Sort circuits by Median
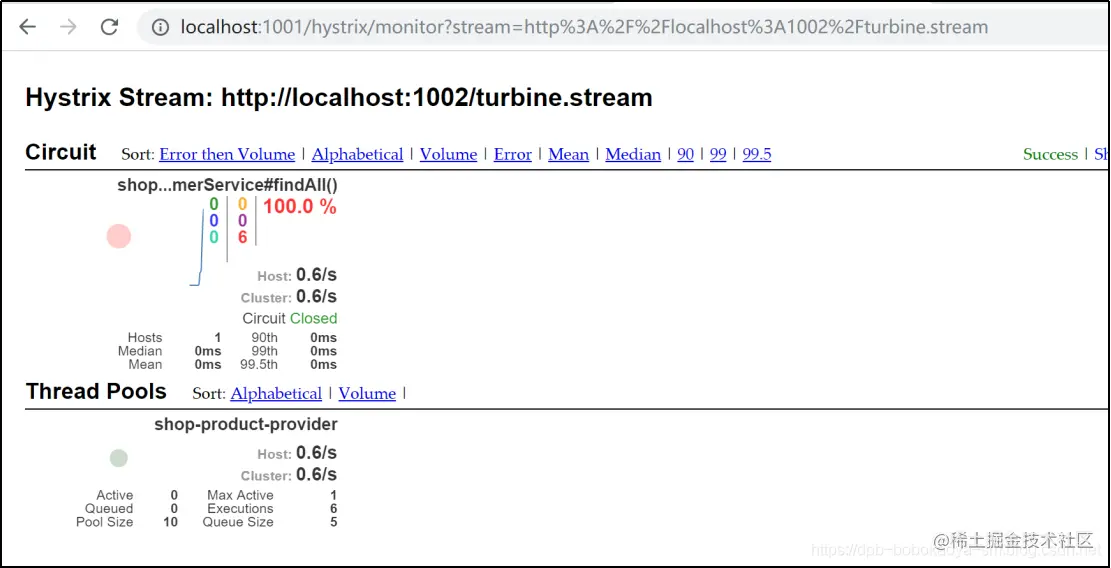This screenshot has height=568, width=1111. click(633, 154)
